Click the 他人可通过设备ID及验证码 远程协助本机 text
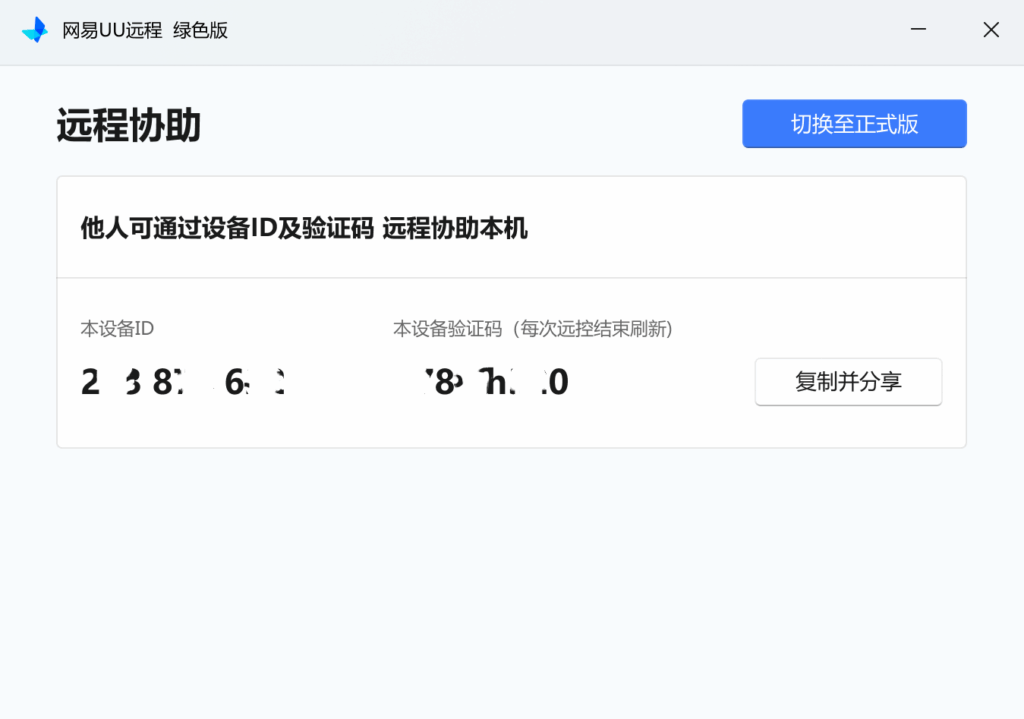 click(304, 229)
